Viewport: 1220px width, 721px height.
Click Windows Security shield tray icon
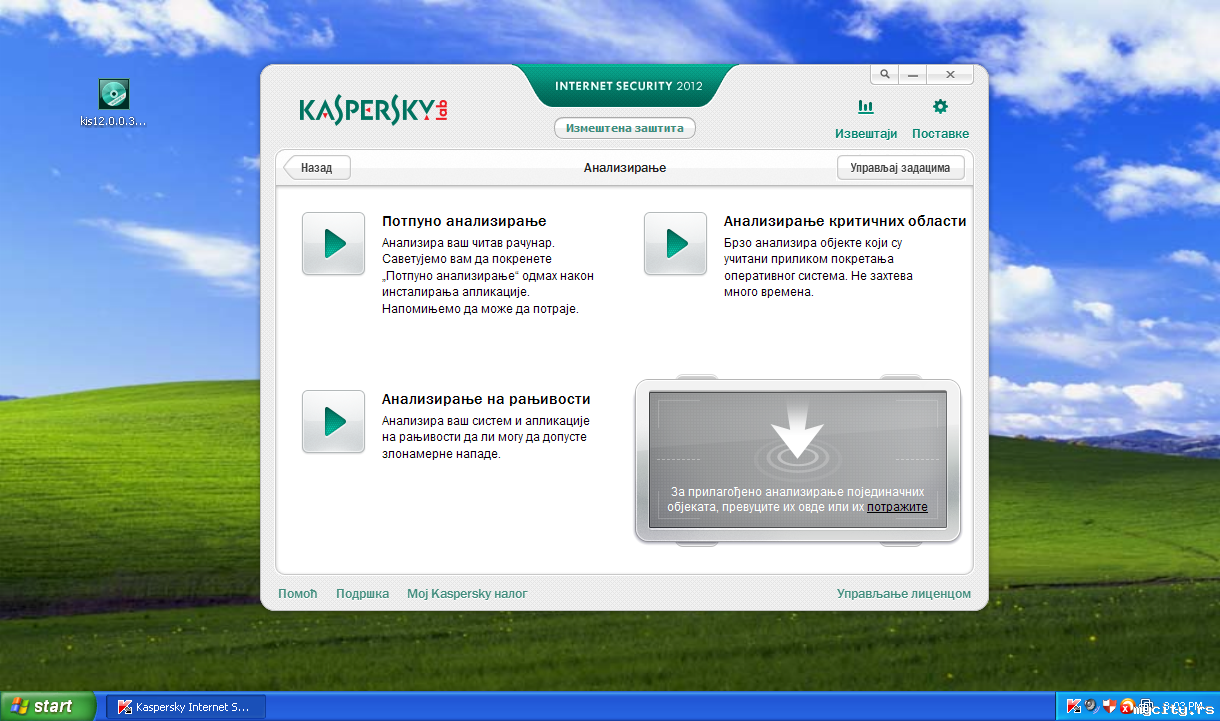coord(1109,706)
